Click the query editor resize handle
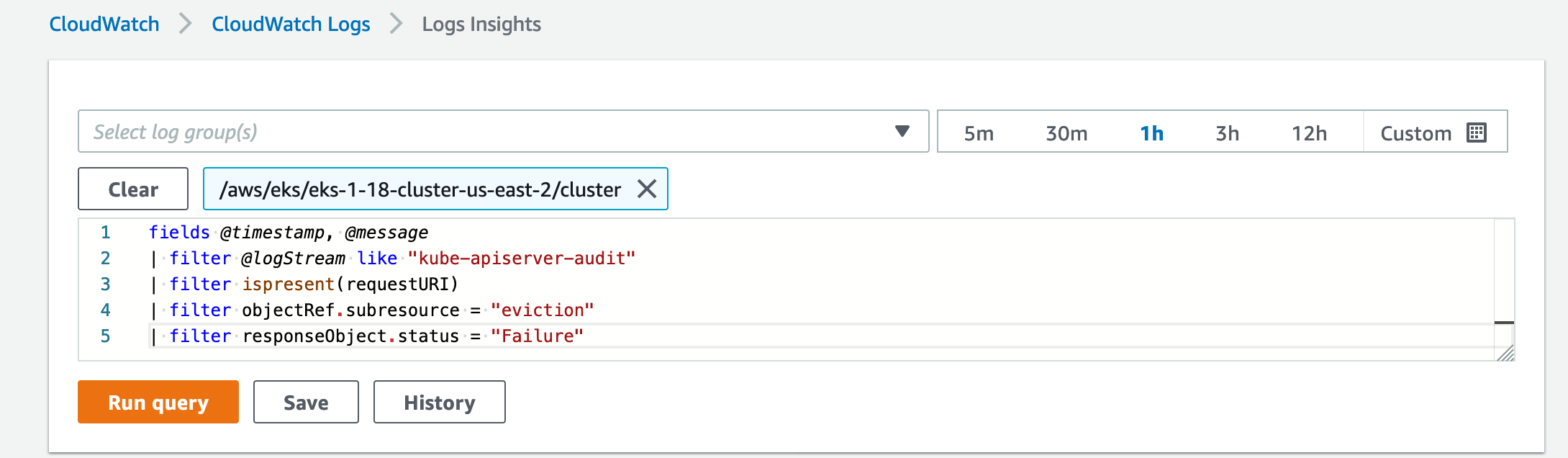This screenshot has height=458, width=1568. [1505, 353]
